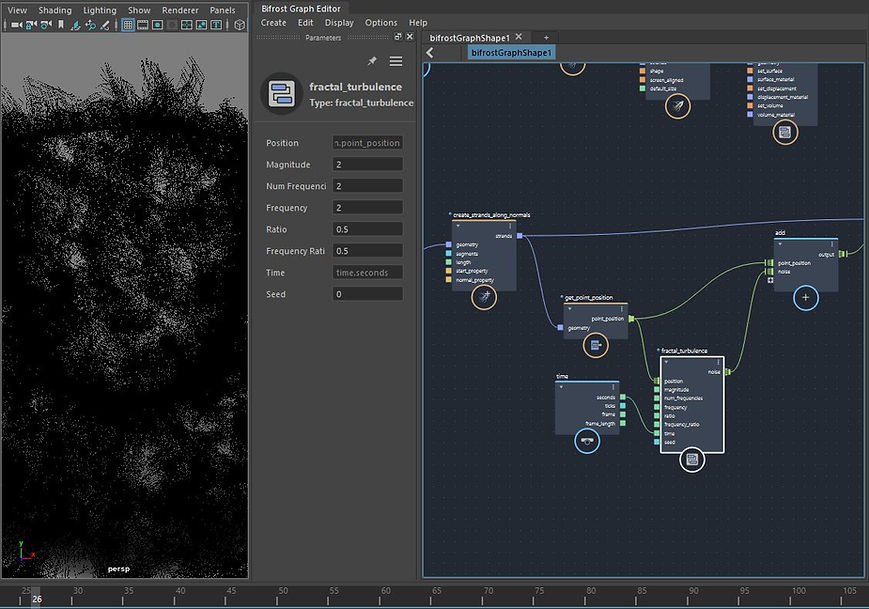Toggle the lock camera icon
Image resolution: width=869 pixels, height=609 pixels.
(x=31, y=25)
